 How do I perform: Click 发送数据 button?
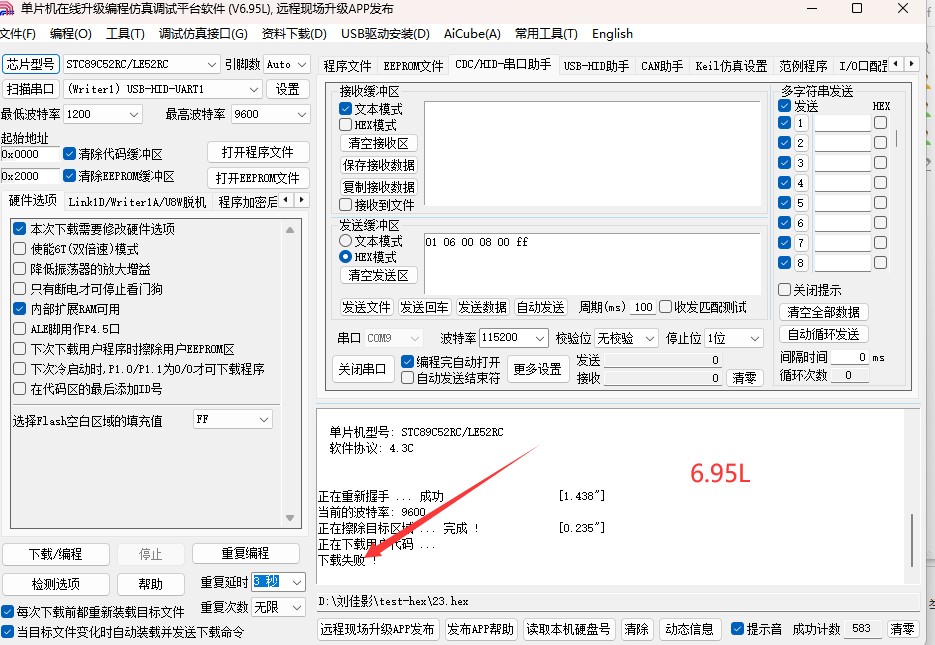pyautogui.click(x=482, y=307)
